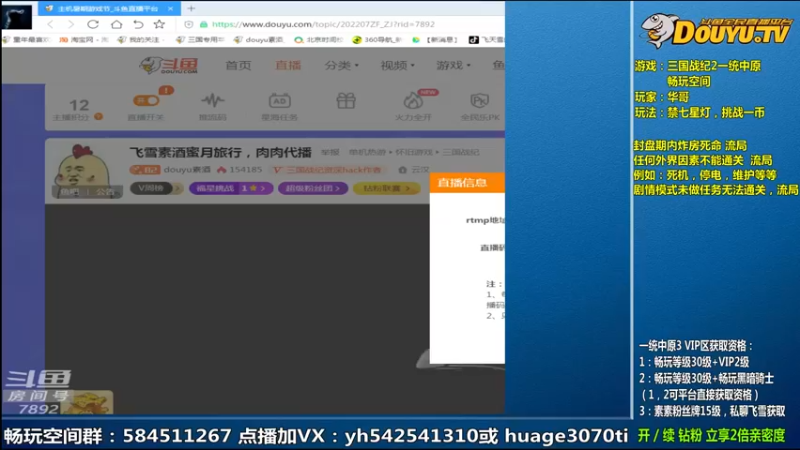The width and height of the screenshot is (800, 450).
Task: Click the green padlock in the address bar
Action: click(x=204, y=24)
